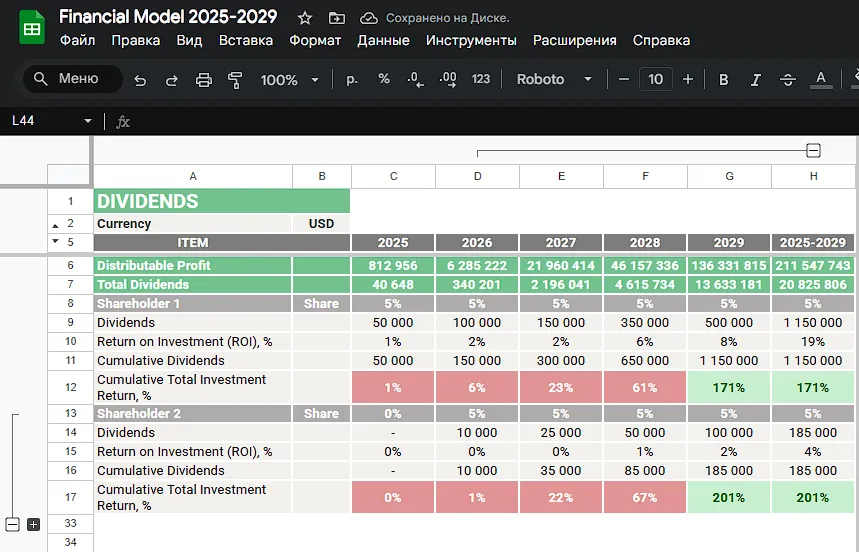859x552 pixels.
Task: Click the move to folder icon
Action: 337,18
